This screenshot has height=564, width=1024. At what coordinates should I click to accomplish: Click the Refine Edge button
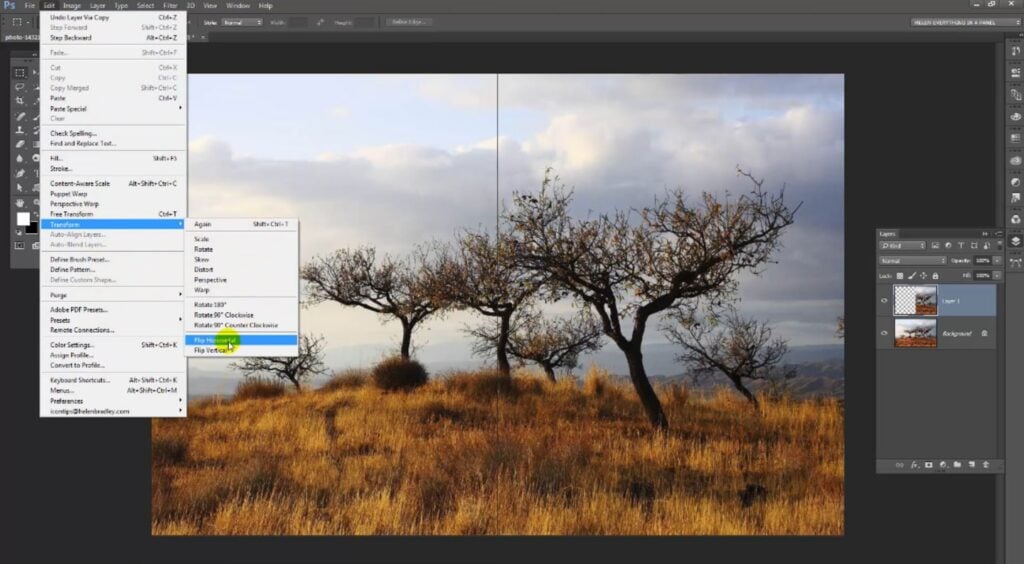[x=408, y=22]
